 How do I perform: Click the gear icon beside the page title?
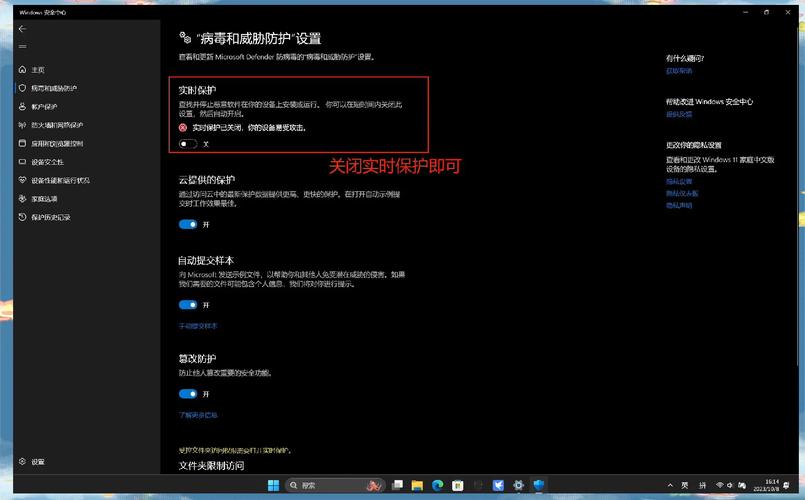pos(185,37)
